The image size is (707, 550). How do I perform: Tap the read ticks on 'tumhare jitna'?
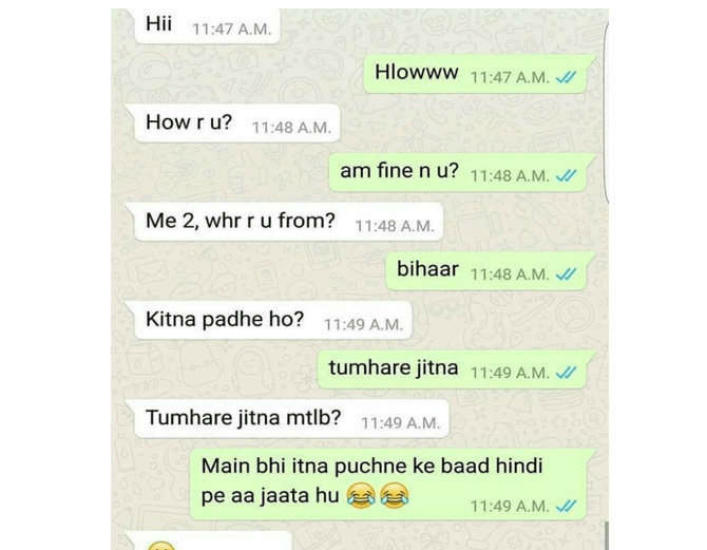(565, 373)
